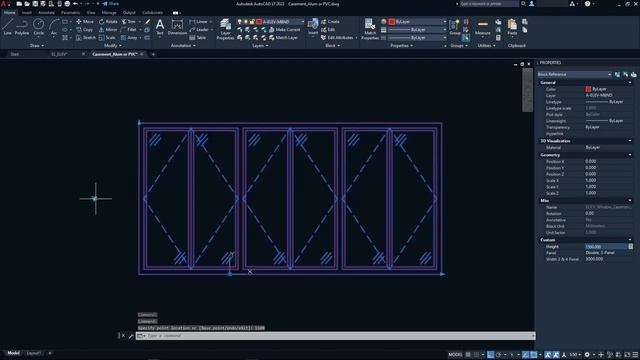Click the Measure utility
This screenshot has width=640, height=360.
(x=482, y=27)
